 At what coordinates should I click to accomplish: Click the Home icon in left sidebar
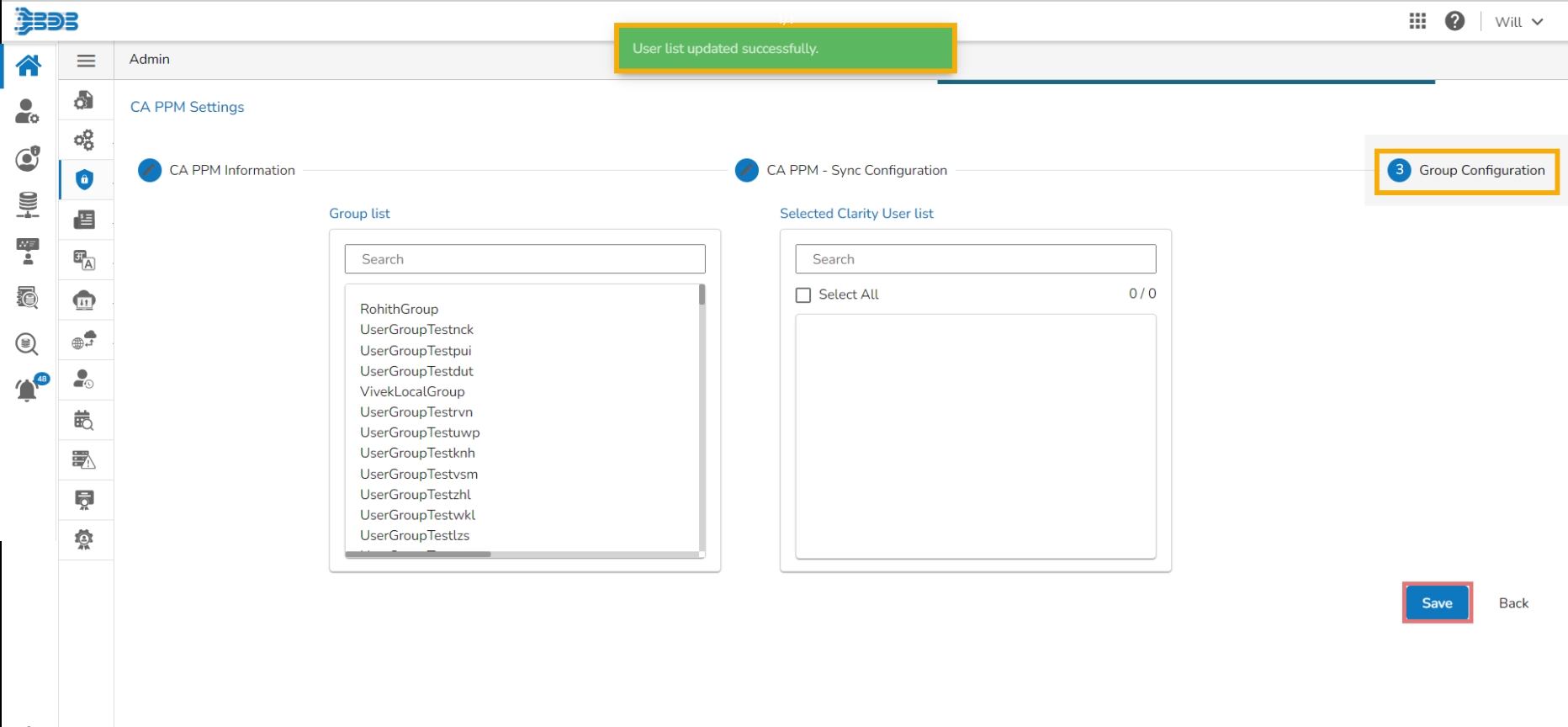tap(29, 66)
